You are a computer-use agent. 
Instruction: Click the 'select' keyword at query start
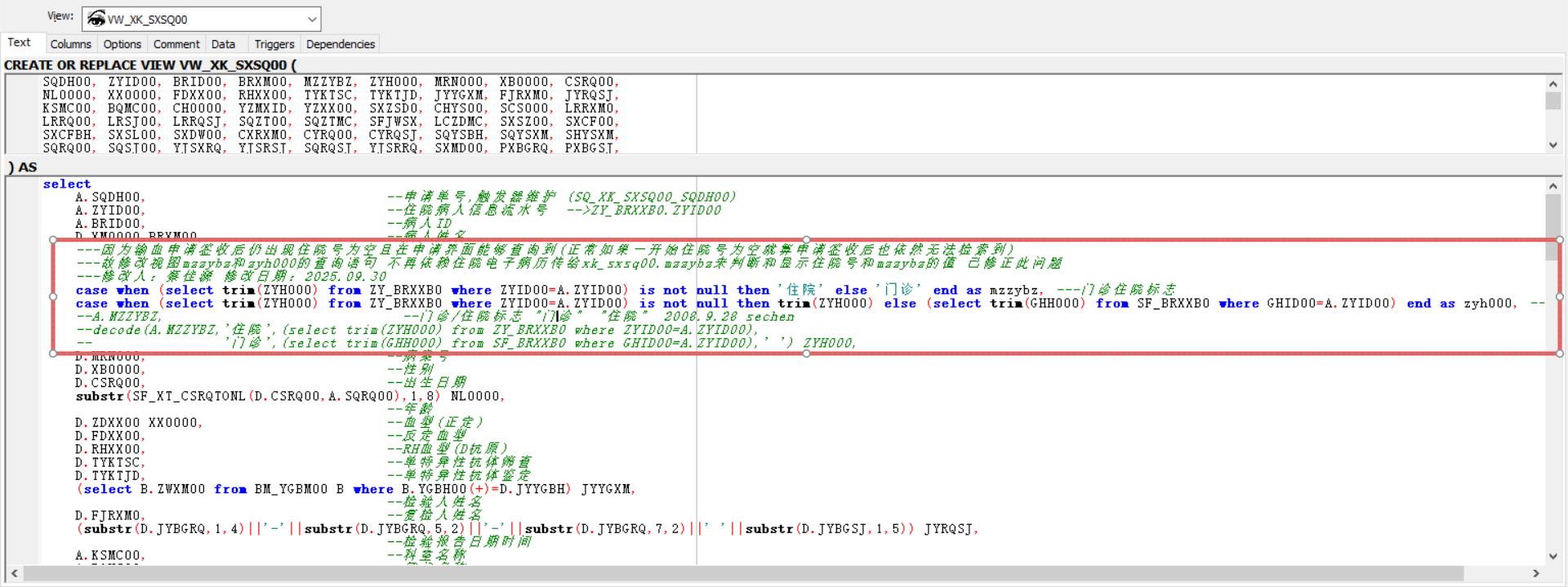(67, 184)
